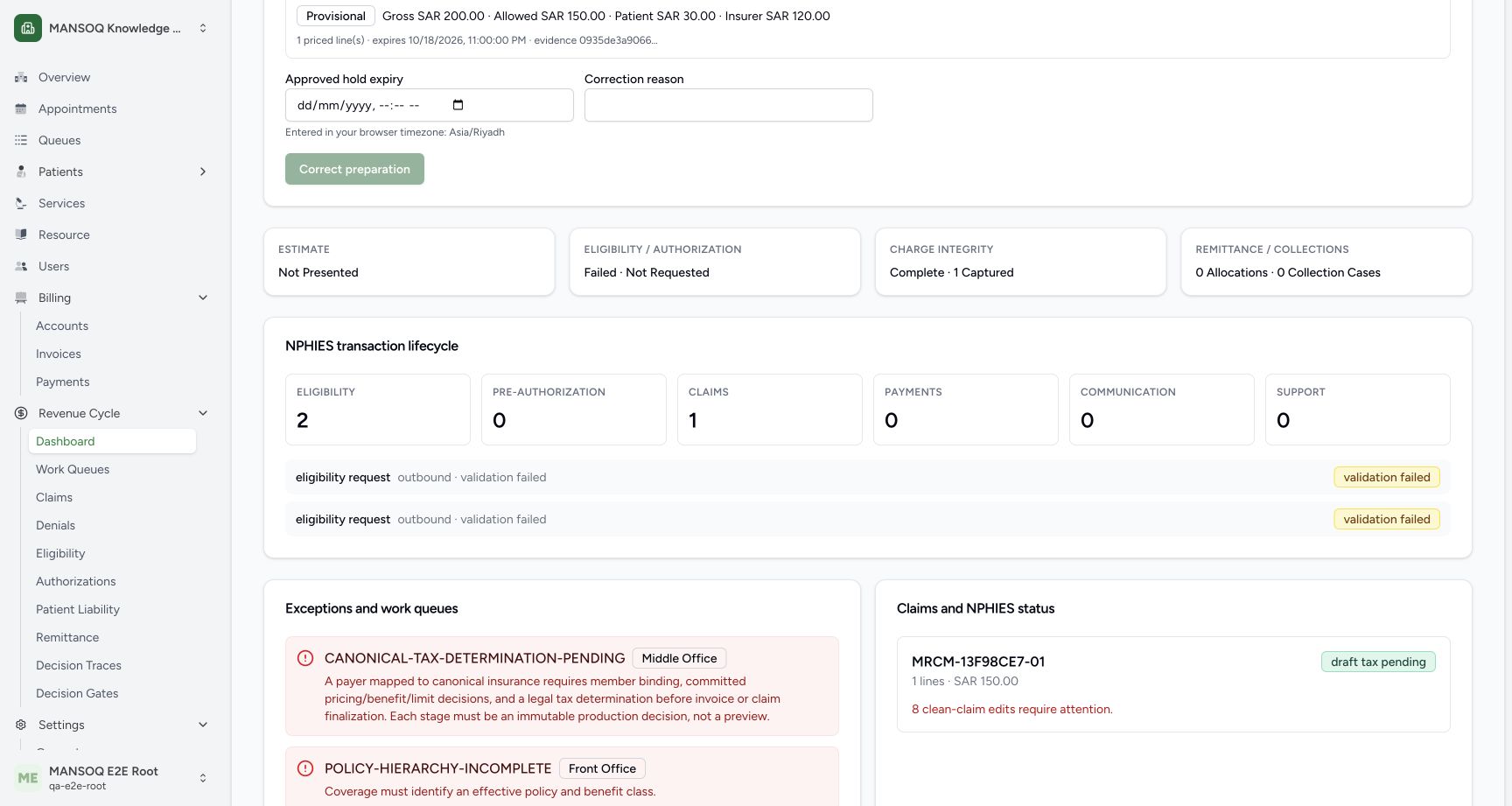Open Billing Invoices
This screenshot has width=1512, height=806.
click(x=112, y=354)
